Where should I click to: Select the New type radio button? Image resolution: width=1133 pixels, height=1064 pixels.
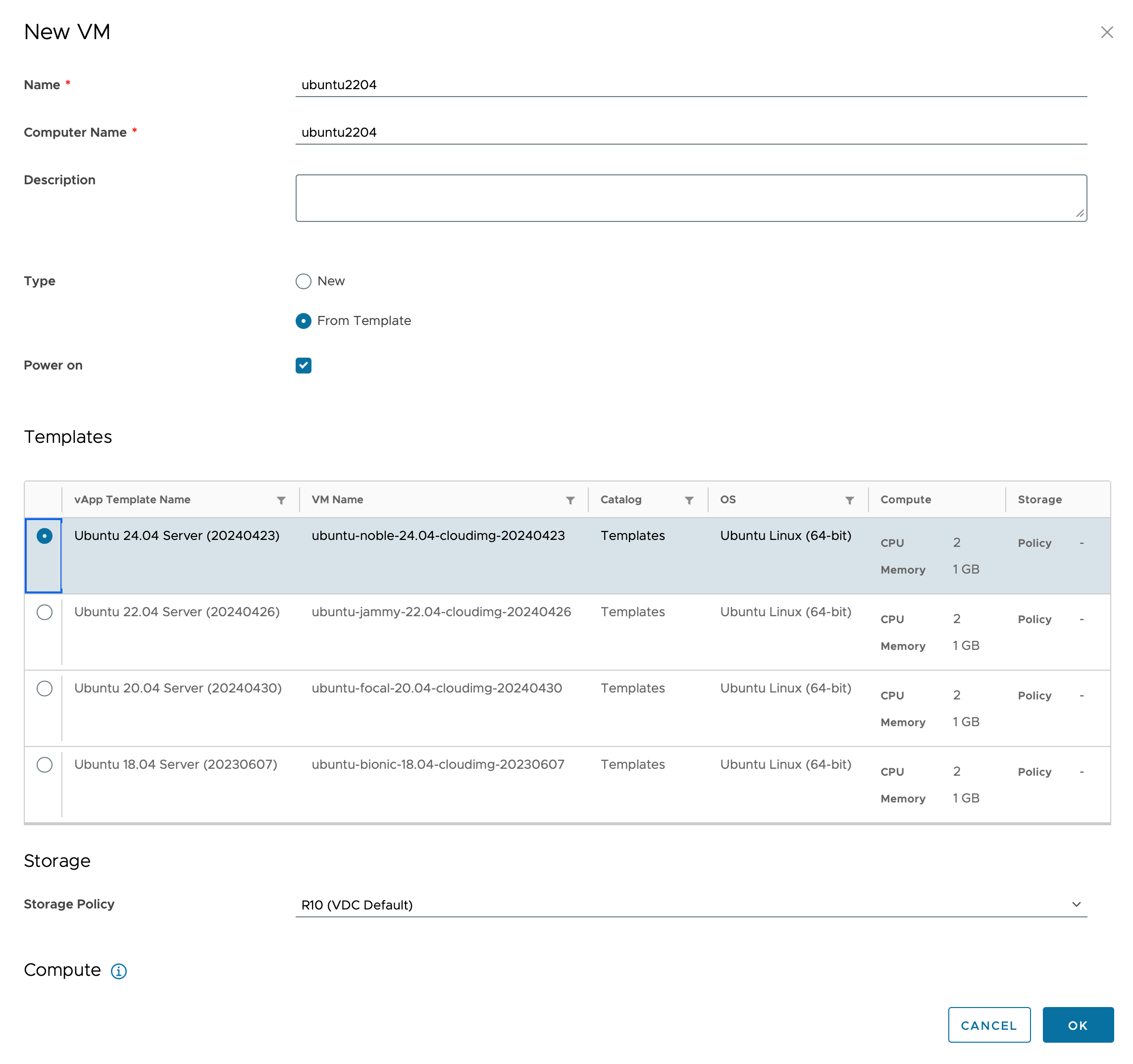(x=303, y=281)
